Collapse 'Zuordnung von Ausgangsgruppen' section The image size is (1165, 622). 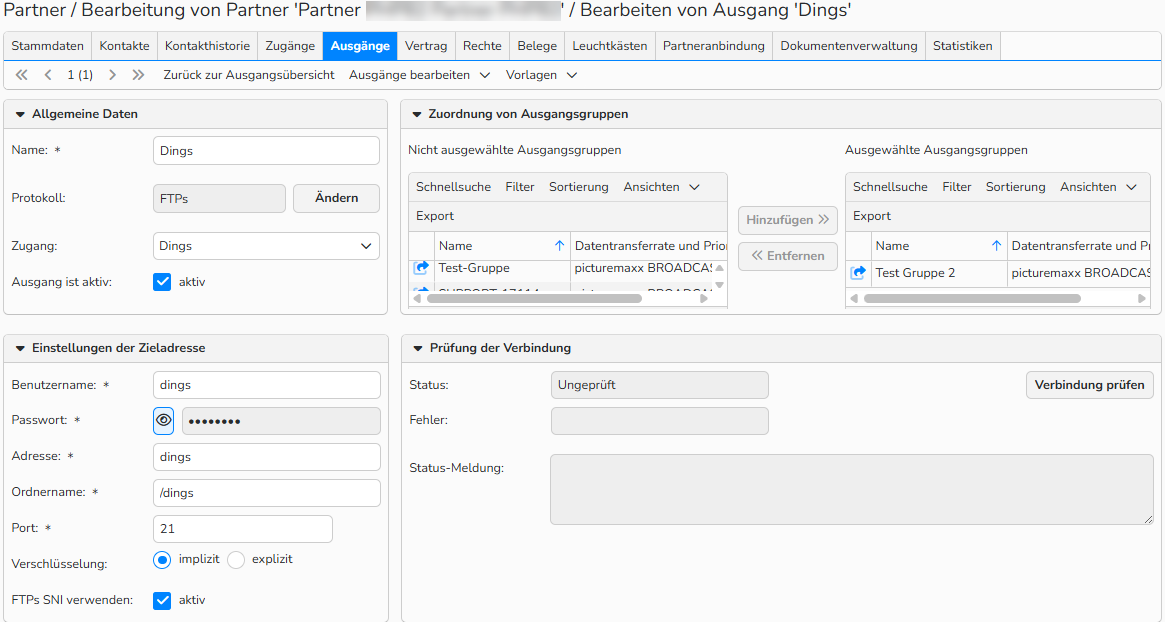(418, 114)
